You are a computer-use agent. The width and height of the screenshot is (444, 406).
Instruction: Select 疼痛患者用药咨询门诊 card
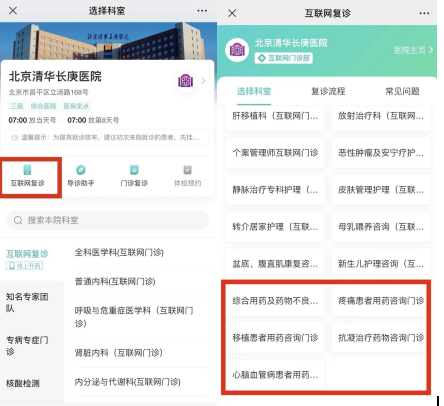(381, 301)
